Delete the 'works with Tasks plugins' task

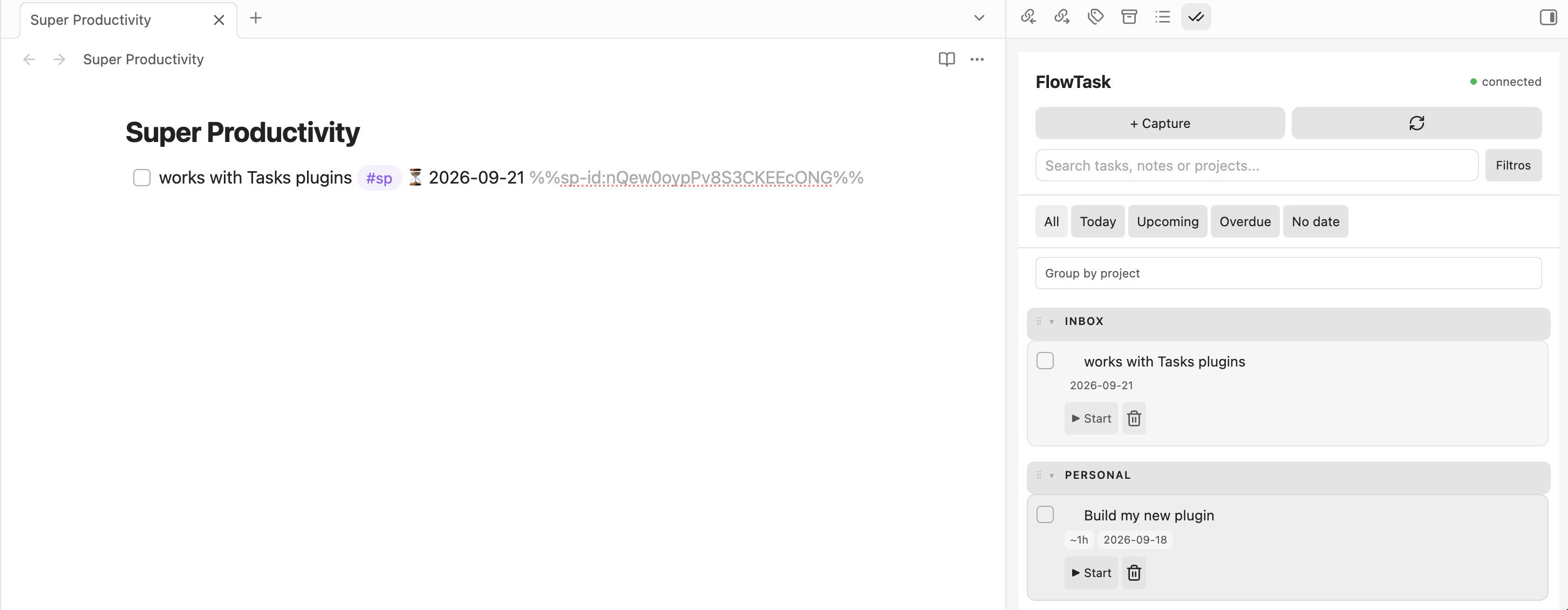point(1134,418)
